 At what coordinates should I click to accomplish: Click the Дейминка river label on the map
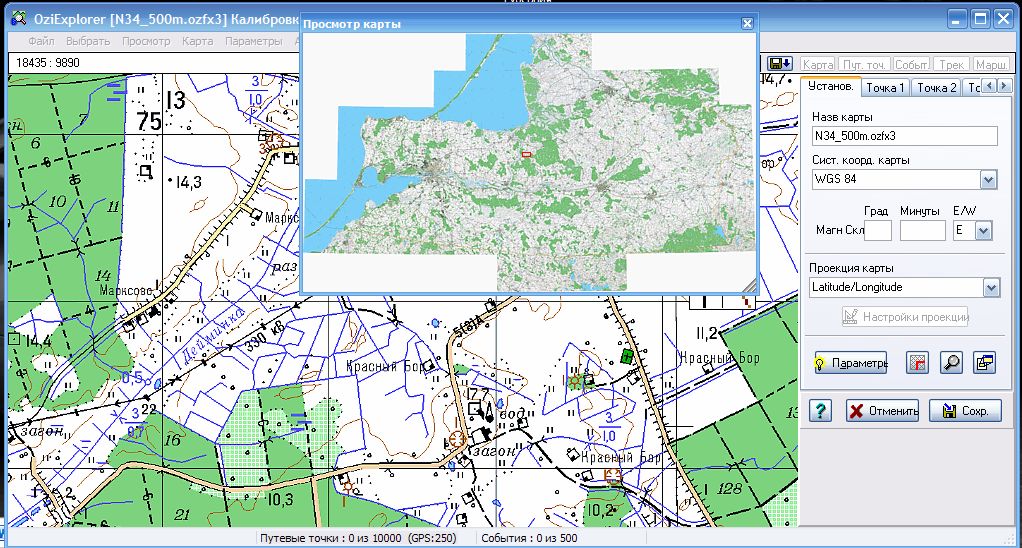(x=213, y=334)
